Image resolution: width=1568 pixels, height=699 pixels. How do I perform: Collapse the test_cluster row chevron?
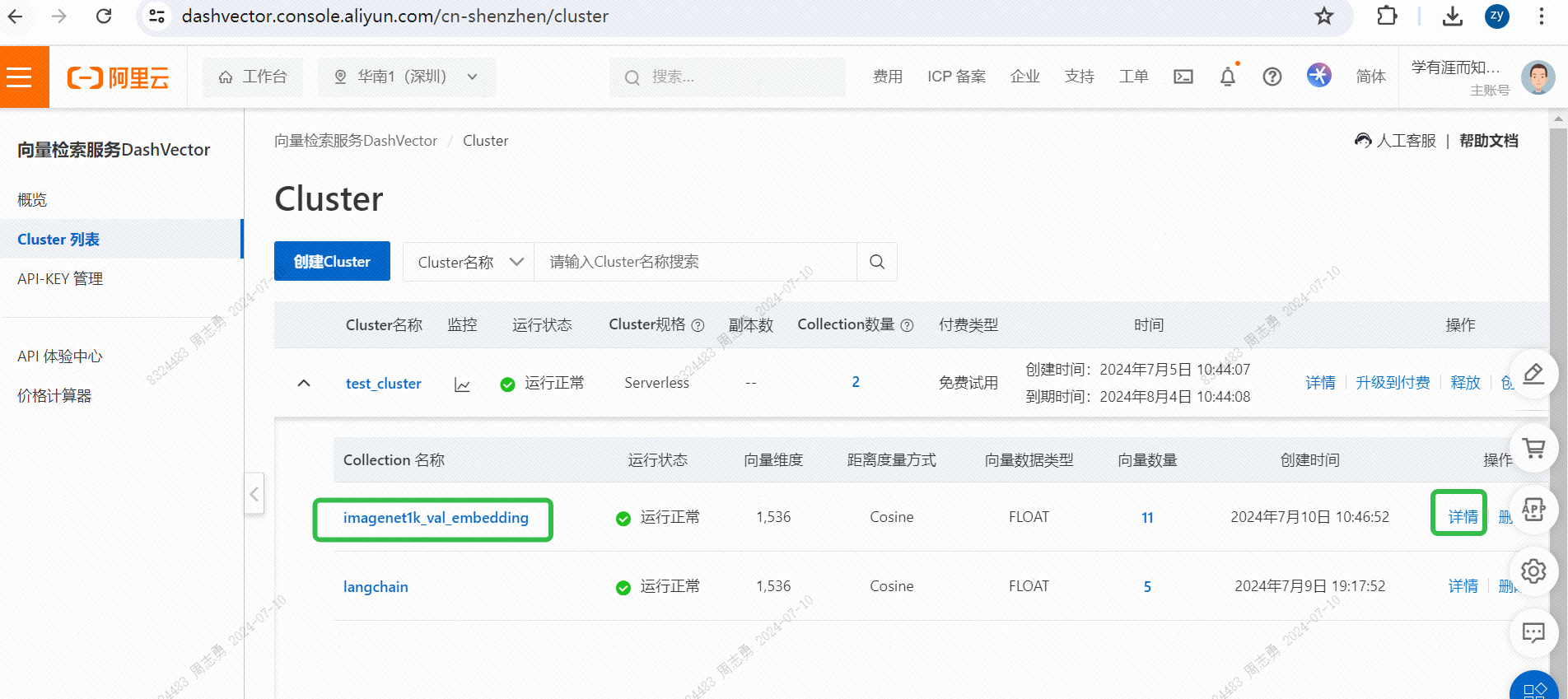(x=304, y=383)
